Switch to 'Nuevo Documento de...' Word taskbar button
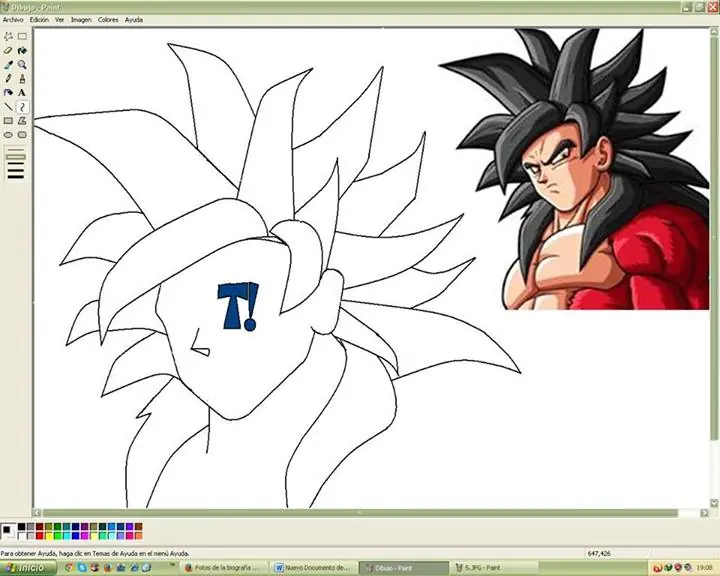This screenshot has height=576, width=720. coord(313,568)
